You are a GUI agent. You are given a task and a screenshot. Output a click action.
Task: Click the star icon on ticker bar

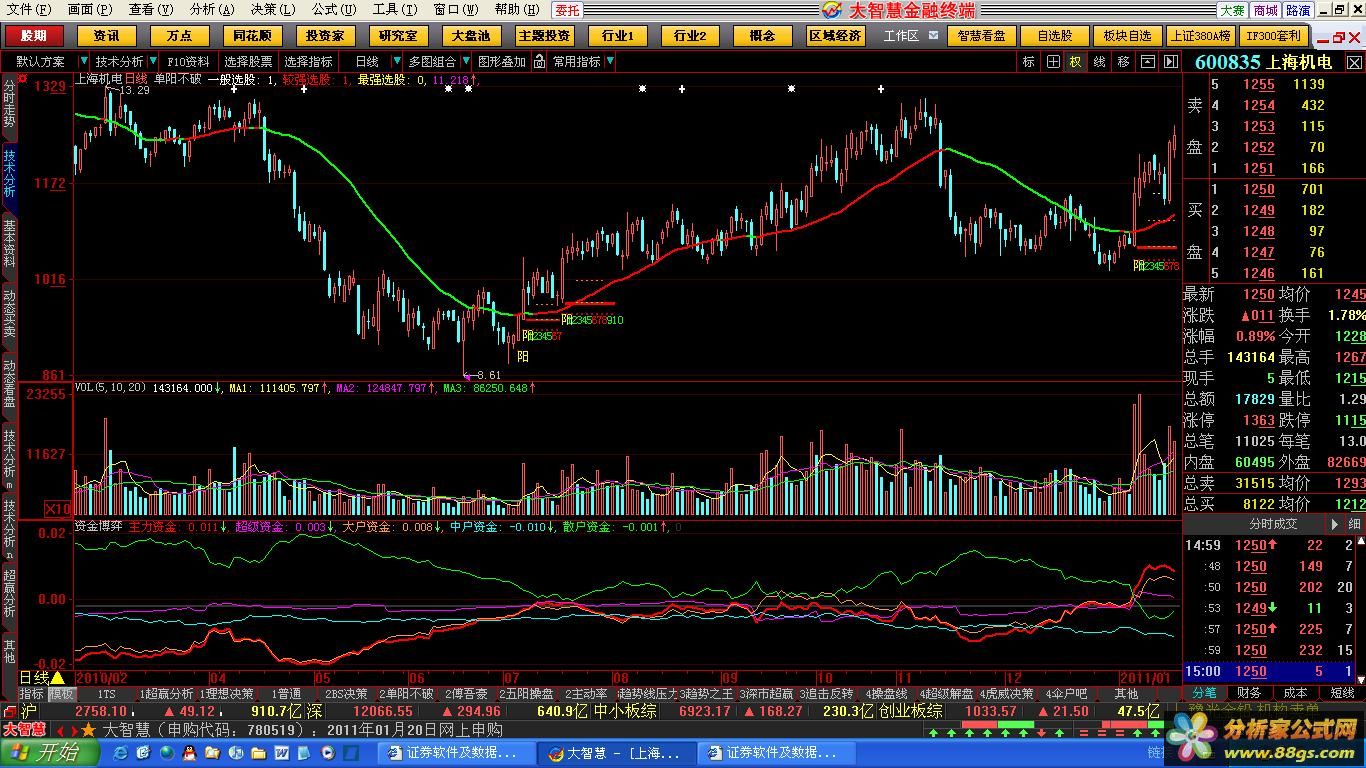click(x=88, y=729)
